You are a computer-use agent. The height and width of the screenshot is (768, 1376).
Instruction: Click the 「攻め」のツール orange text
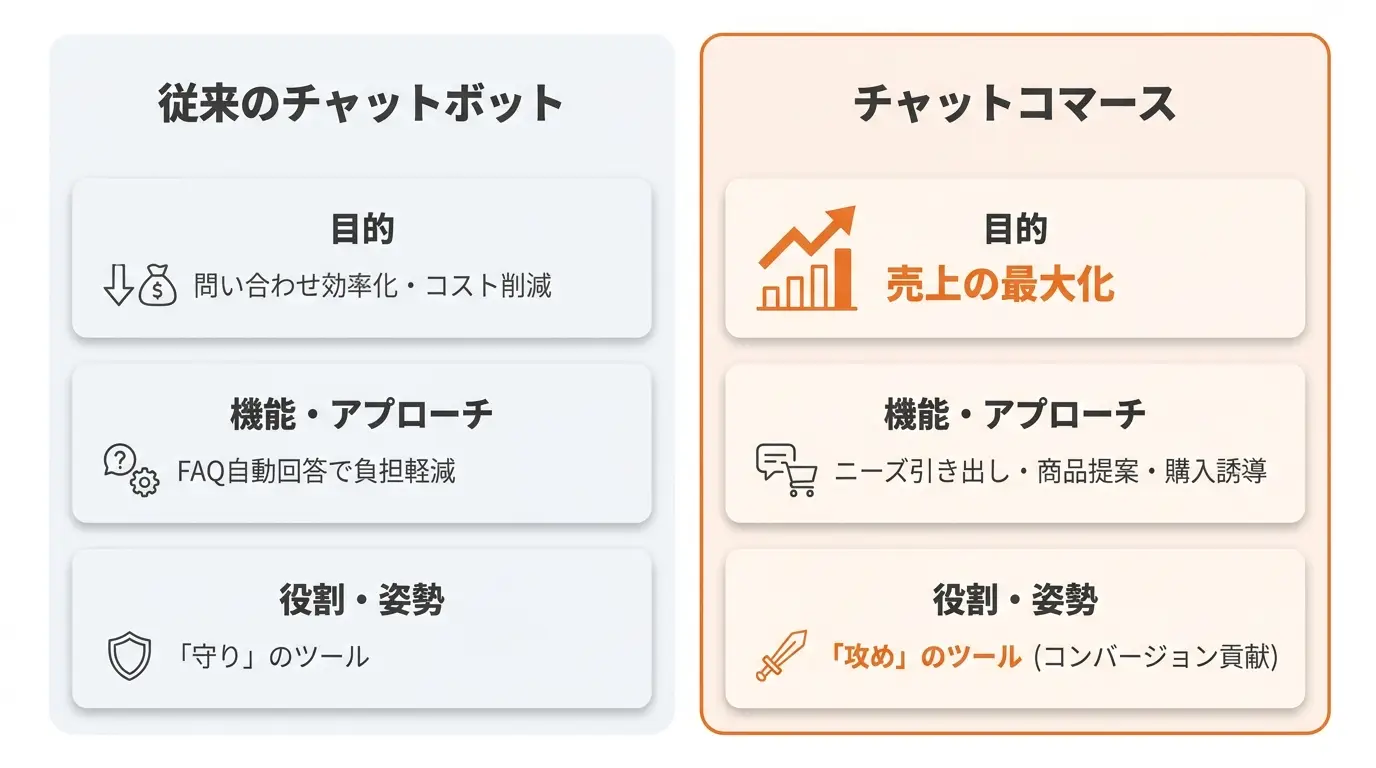click(x=924, y=656)
